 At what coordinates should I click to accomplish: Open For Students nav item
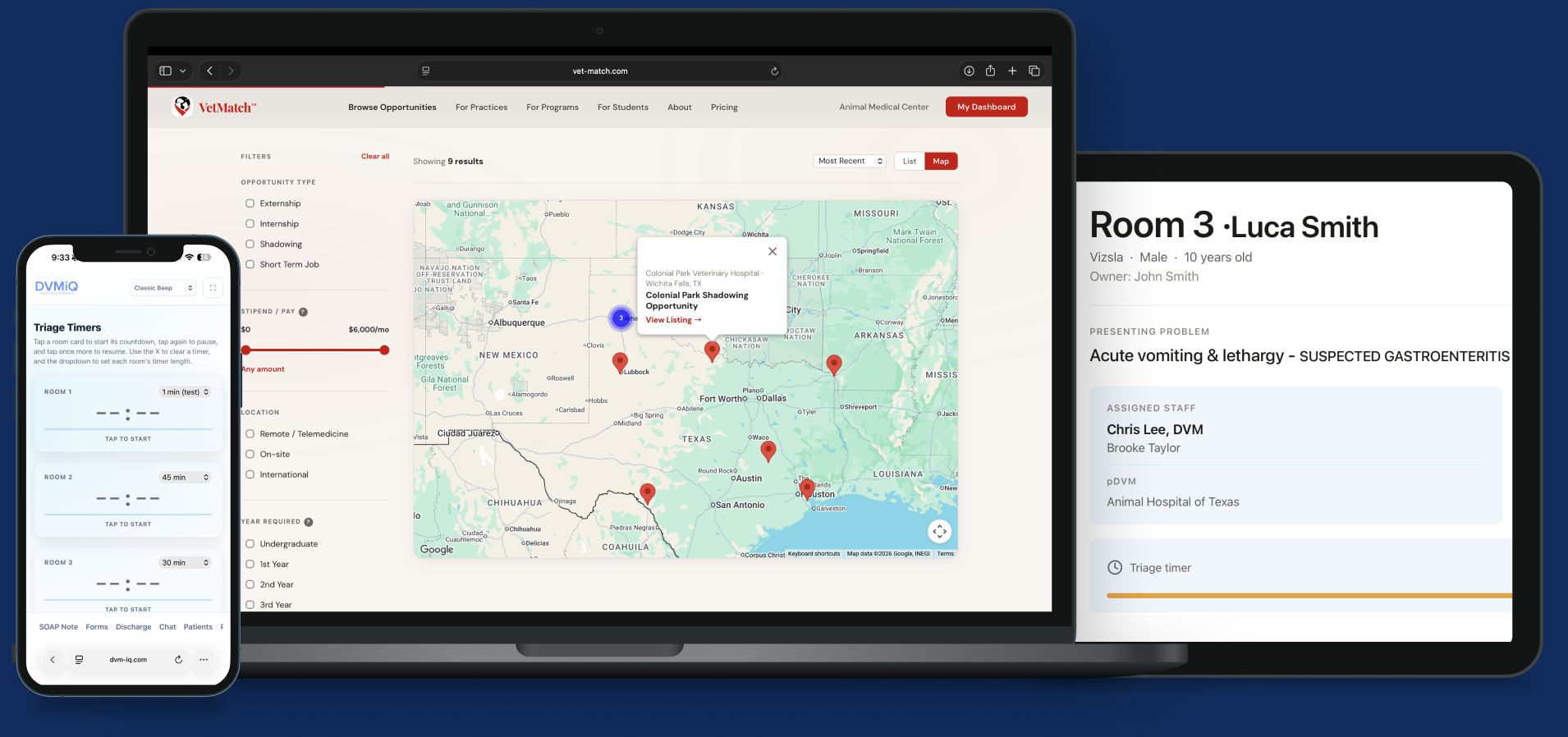[622, 108]
